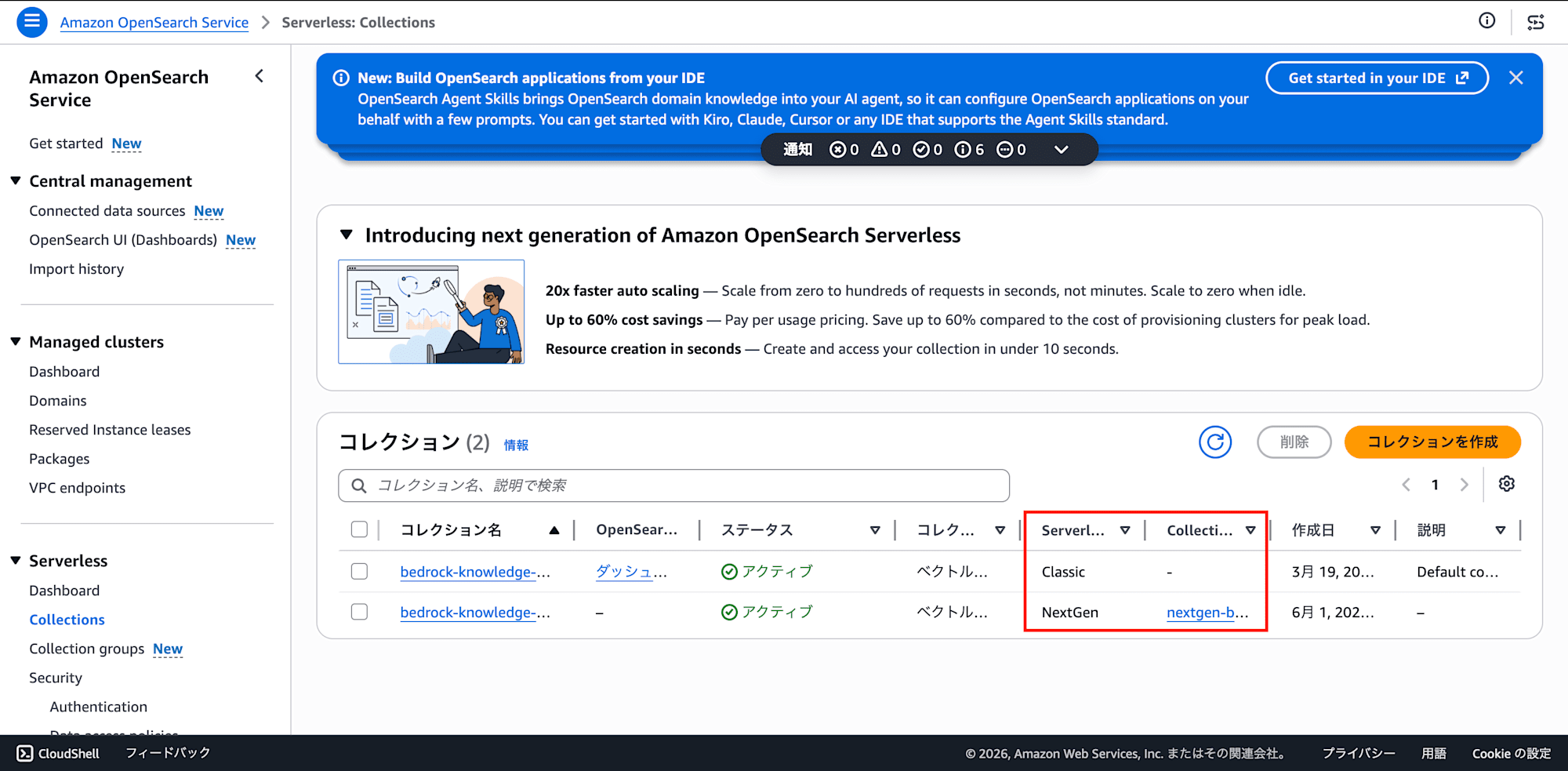
Task: Sort by the 説明 column
Action: [x=1500, y=530]
